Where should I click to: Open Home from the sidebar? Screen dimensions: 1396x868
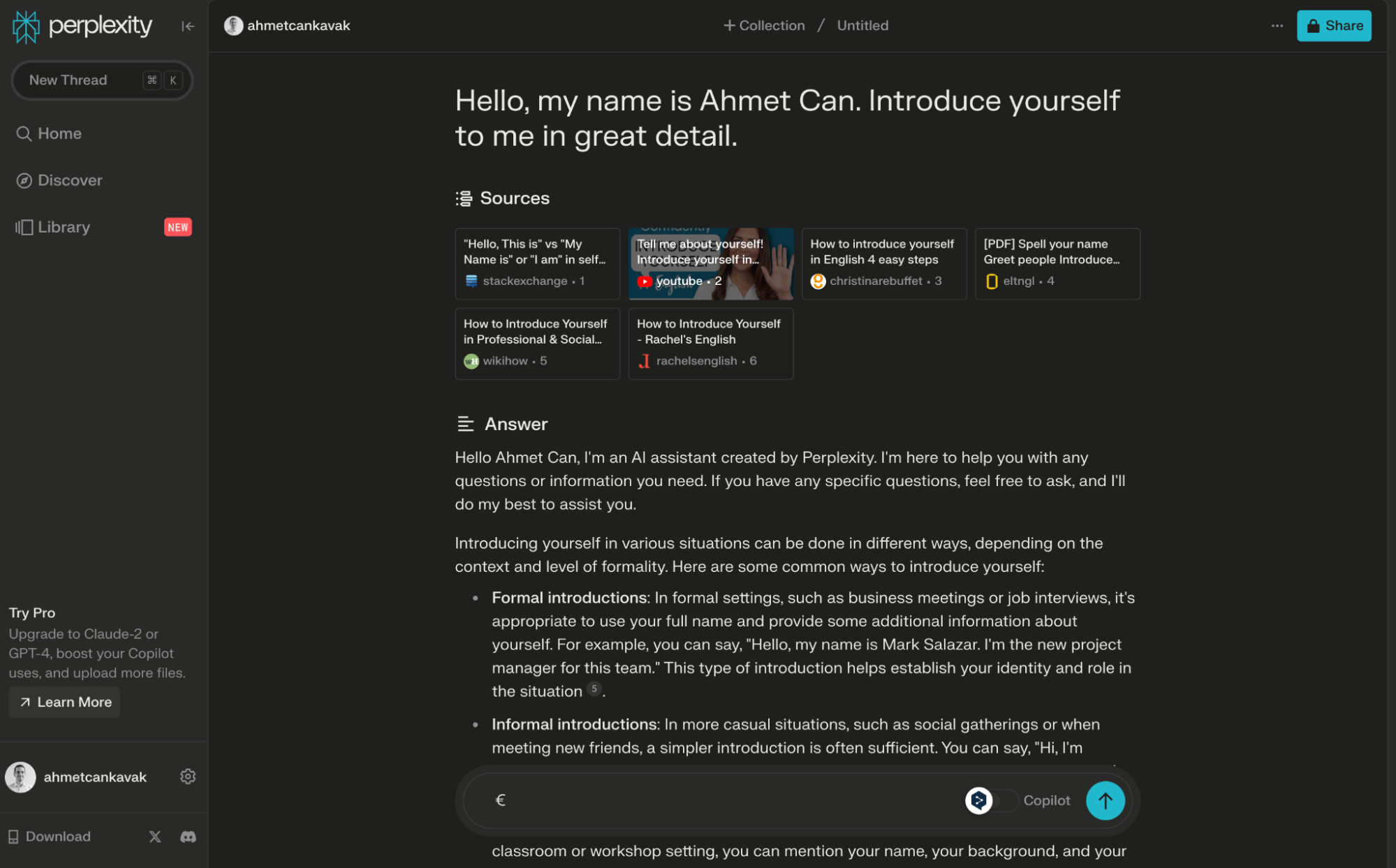(49, 133)
